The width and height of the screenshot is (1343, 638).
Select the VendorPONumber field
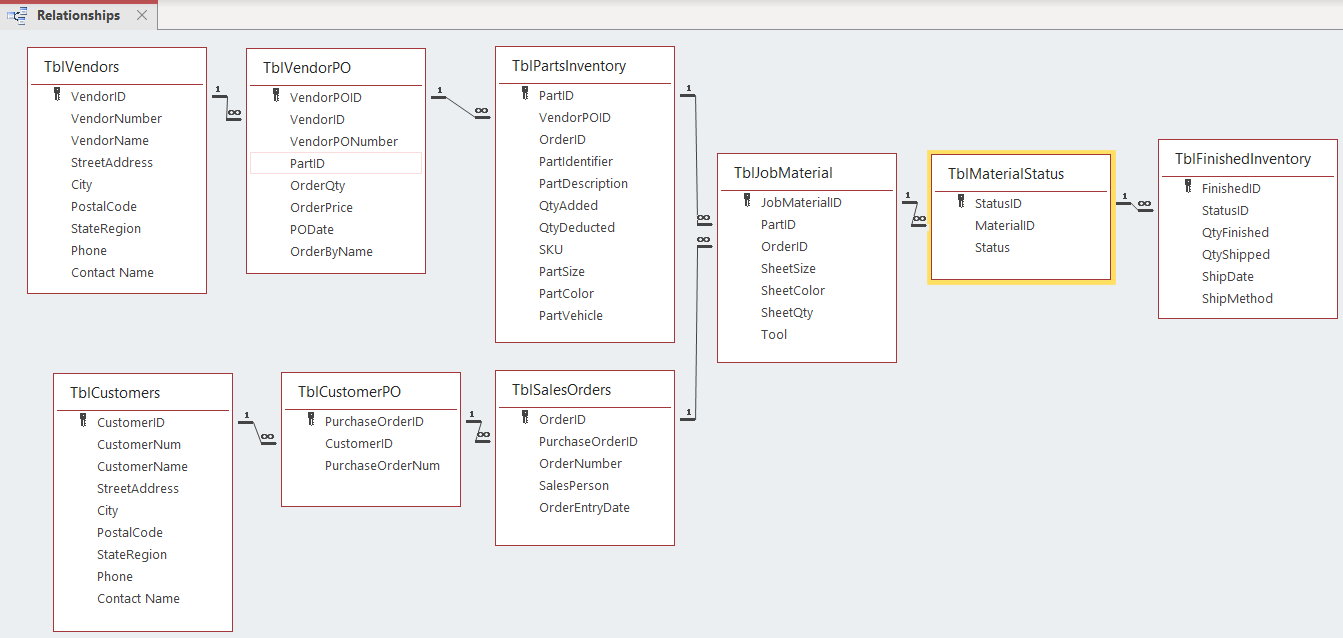point(344,141)
